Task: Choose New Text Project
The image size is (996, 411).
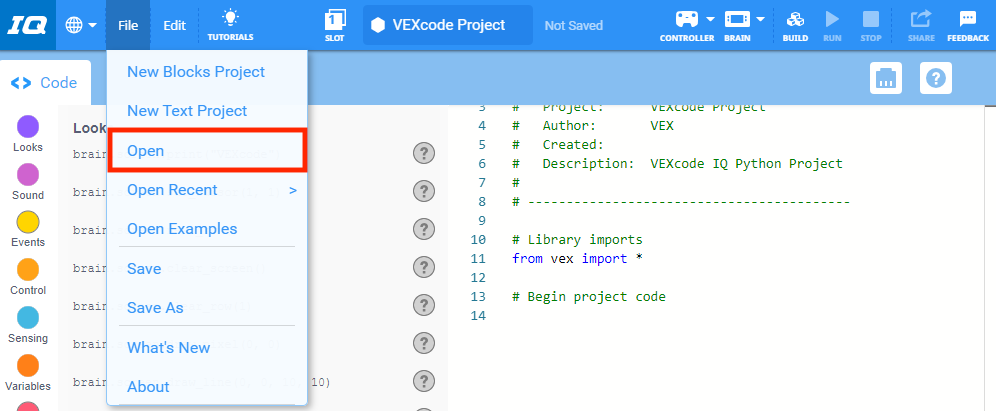Action: (x=207, y=111)
